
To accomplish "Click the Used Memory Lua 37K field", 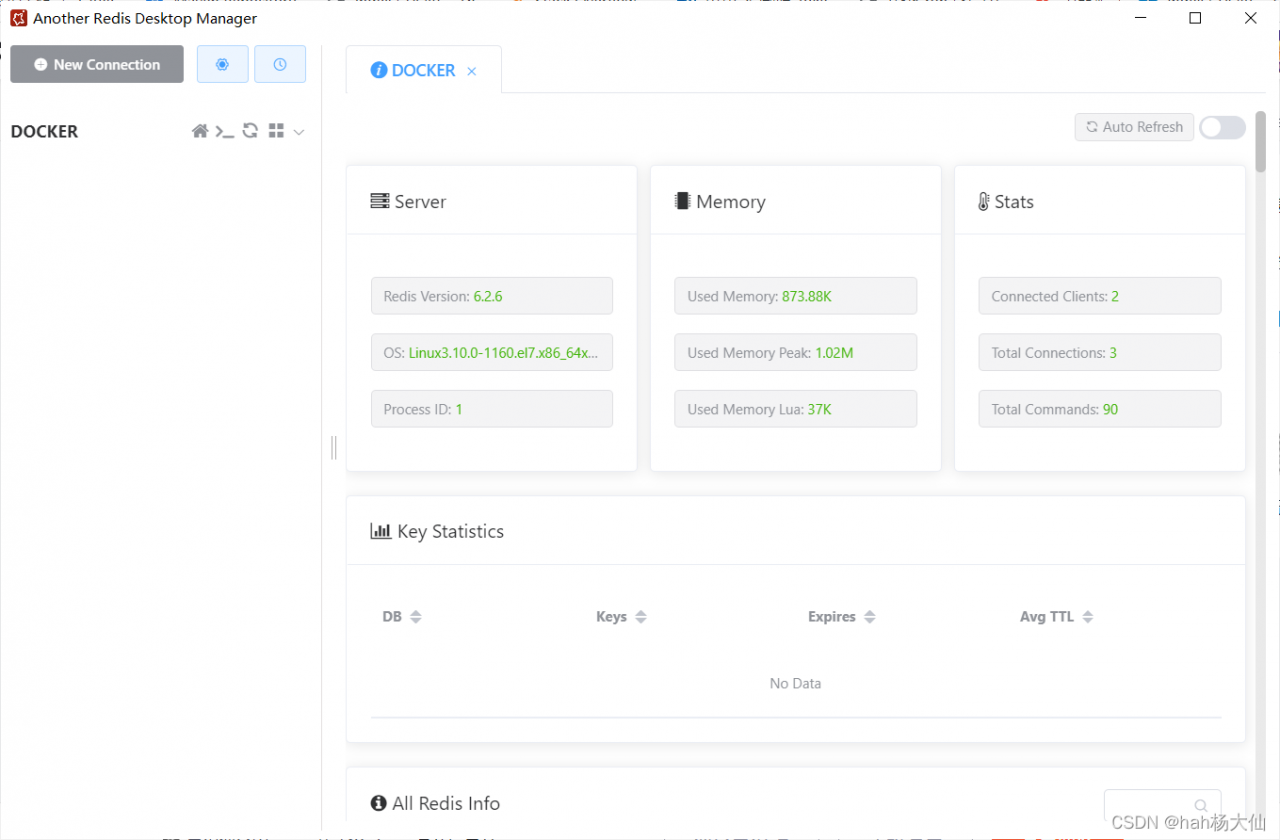I will pos(796,409).
